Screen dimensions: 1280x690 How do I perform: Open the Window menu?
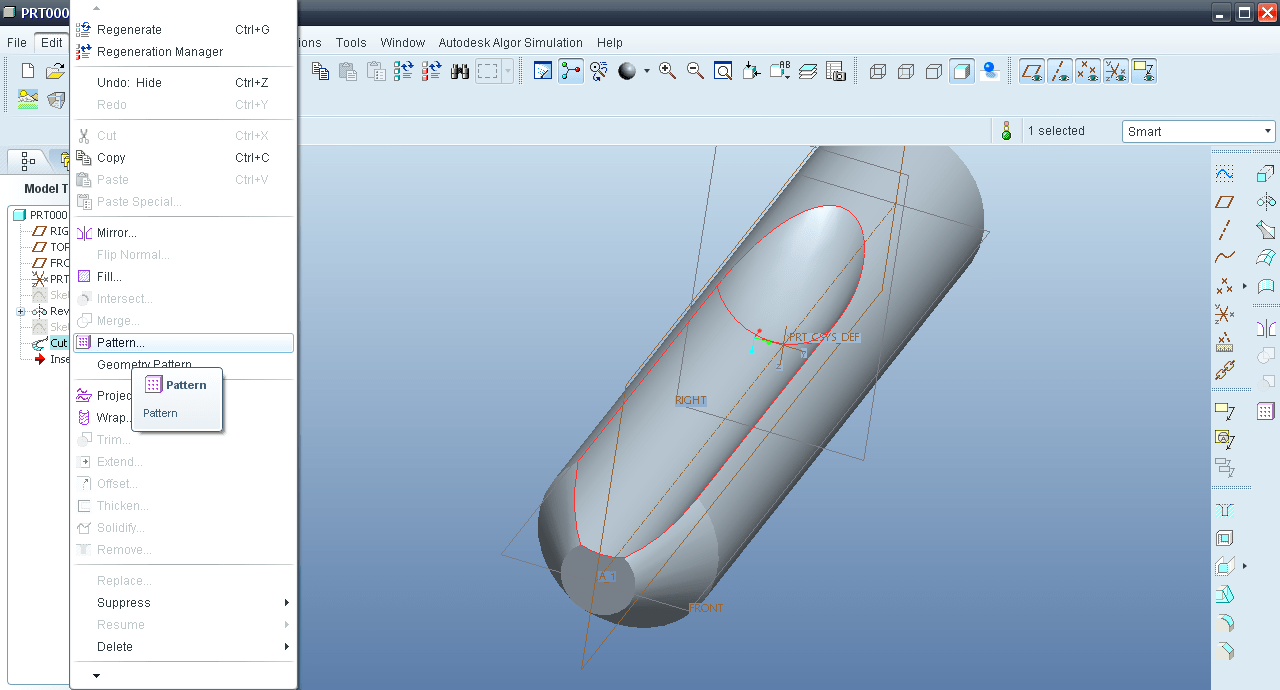(x=403, y=43)
